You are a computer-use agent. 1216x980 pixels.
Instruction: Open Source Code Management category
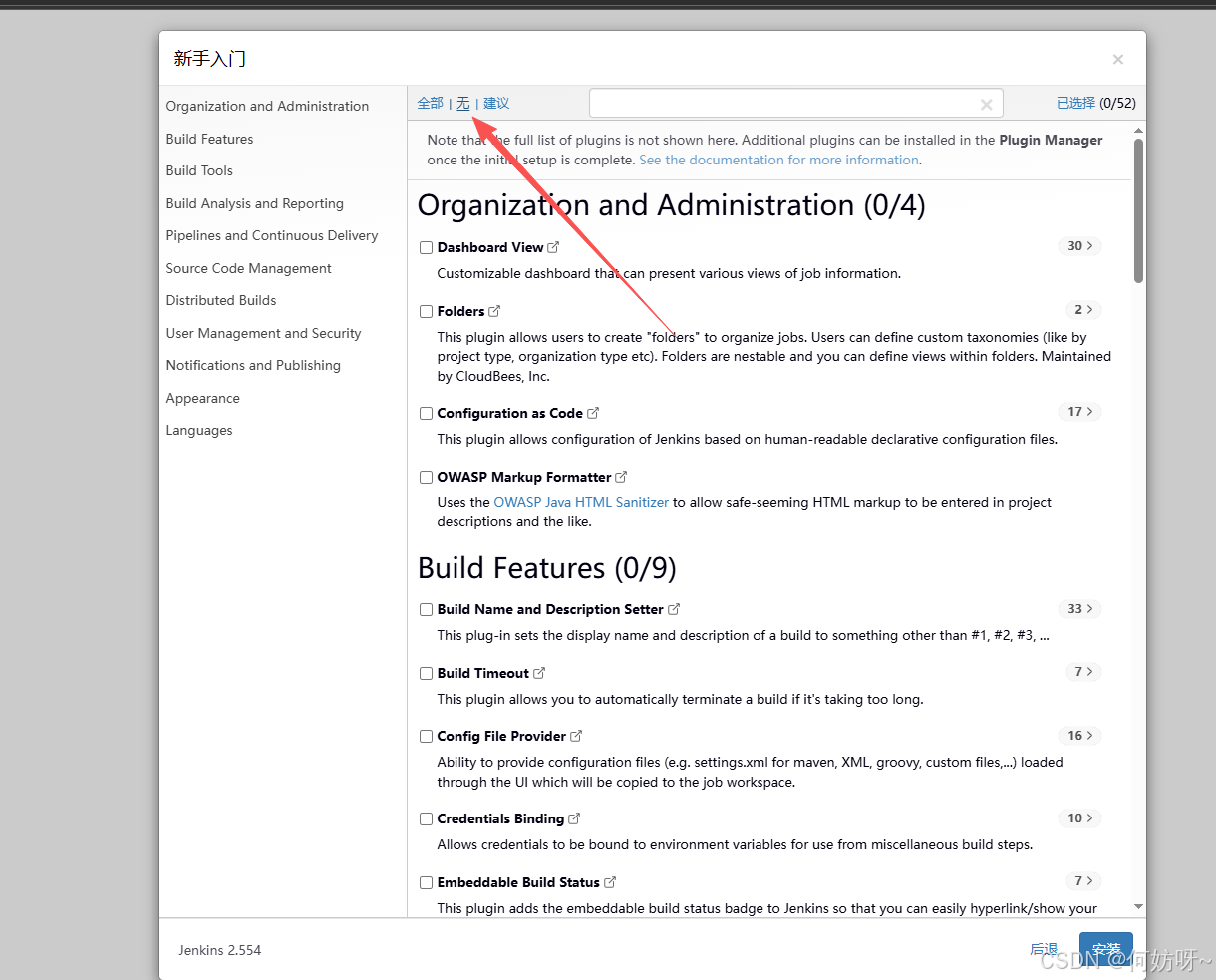point(248,268)
